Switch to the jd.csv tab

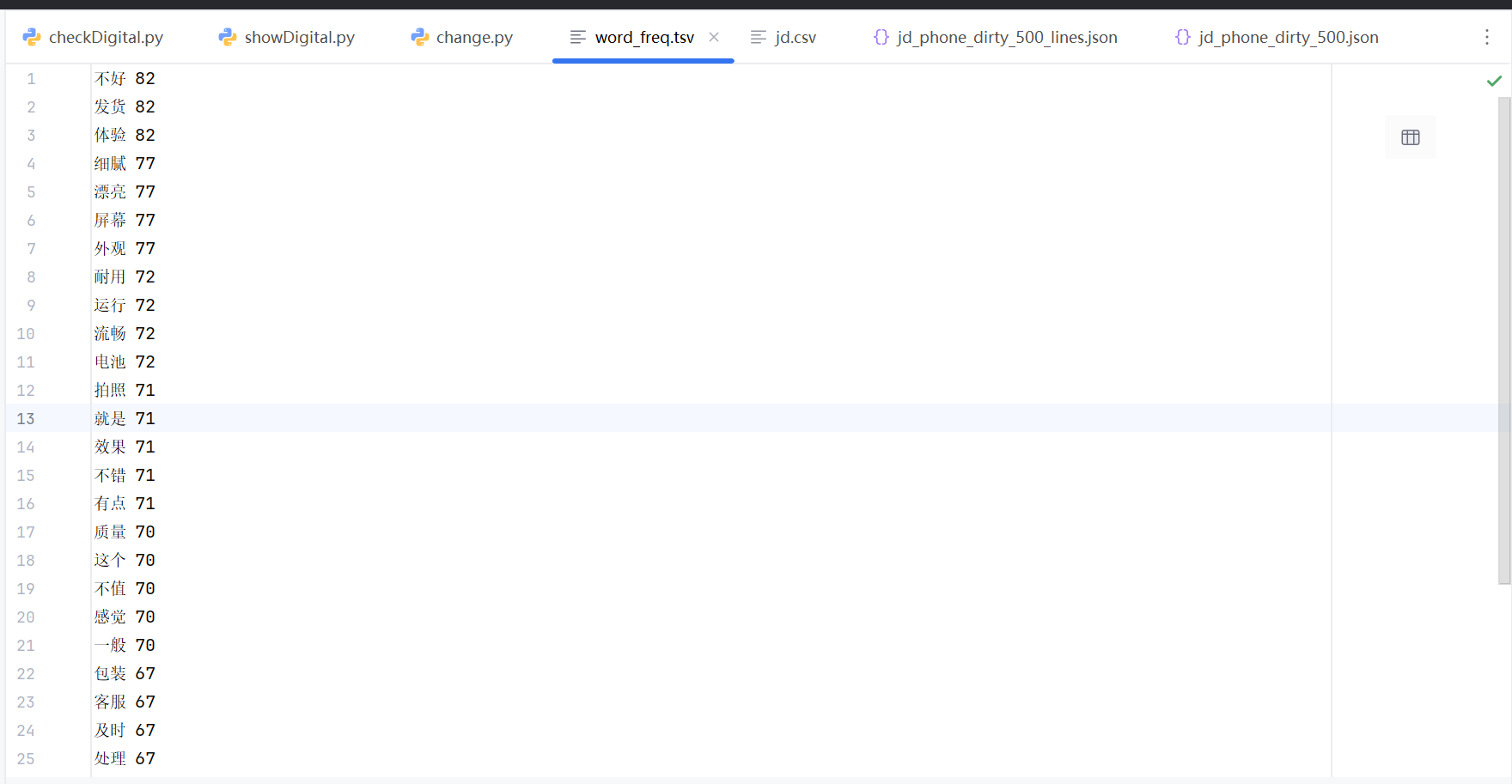pos(783,37)
